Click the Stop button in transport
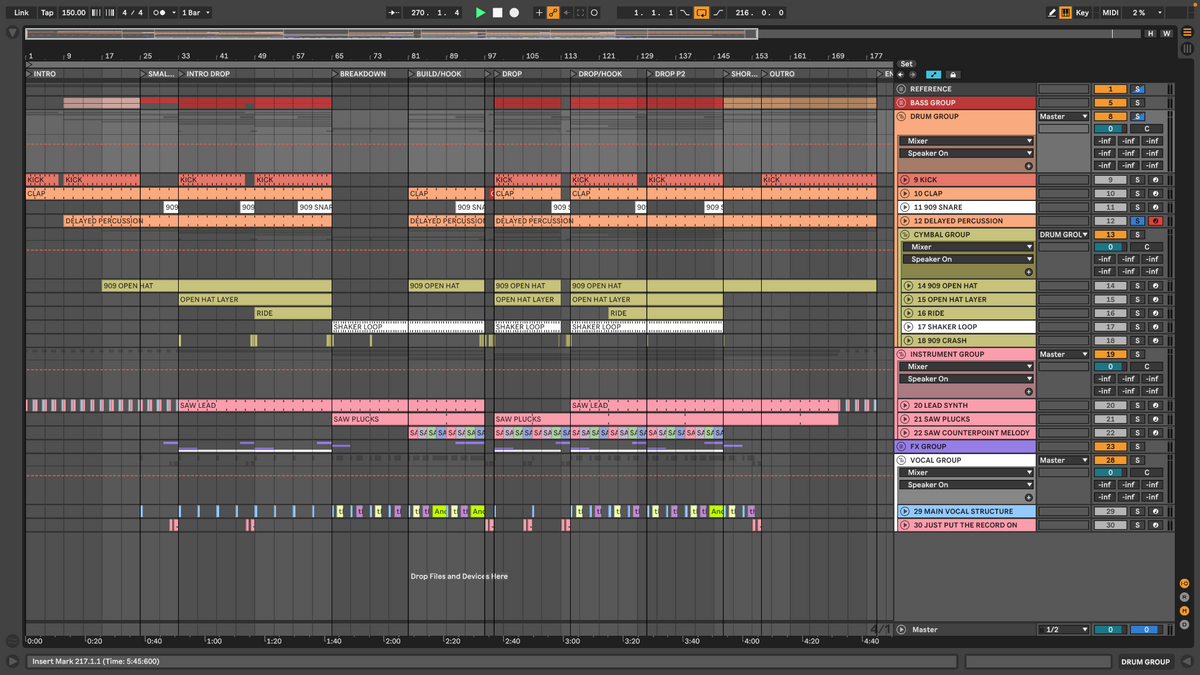This screenshot has height=675, width=1200. click(x=497, y=13)
